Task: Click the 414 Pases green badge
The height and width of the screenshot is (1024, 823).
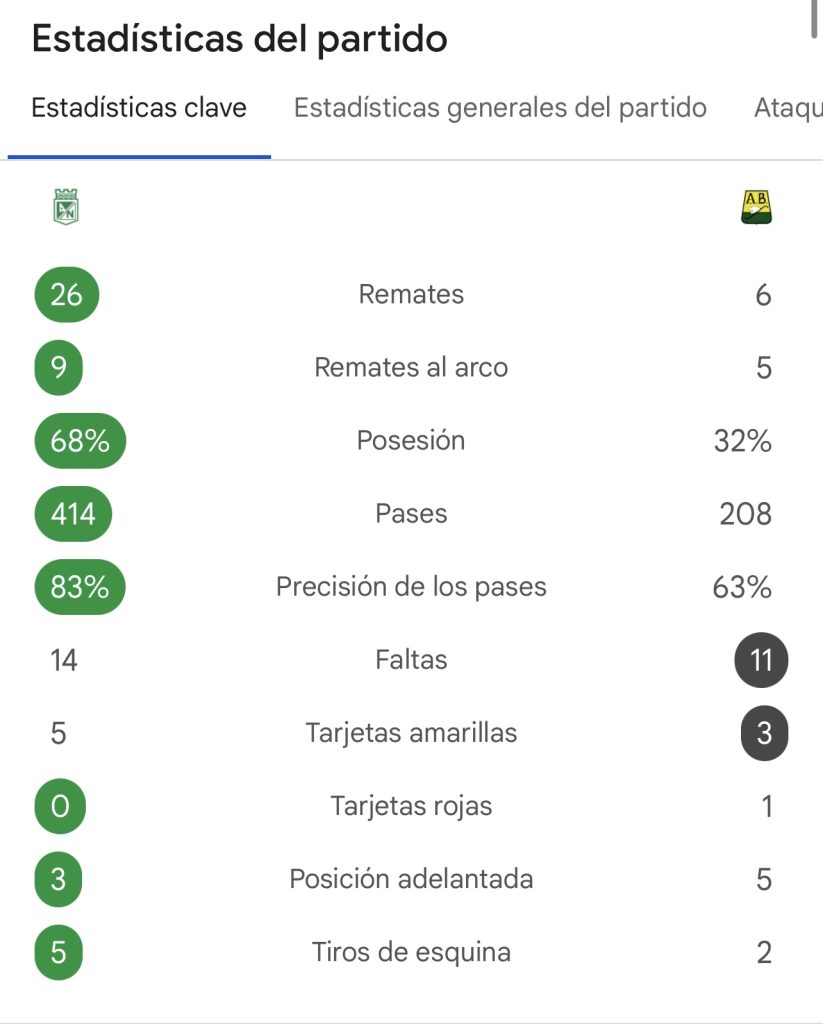Action: coord(73,514)
